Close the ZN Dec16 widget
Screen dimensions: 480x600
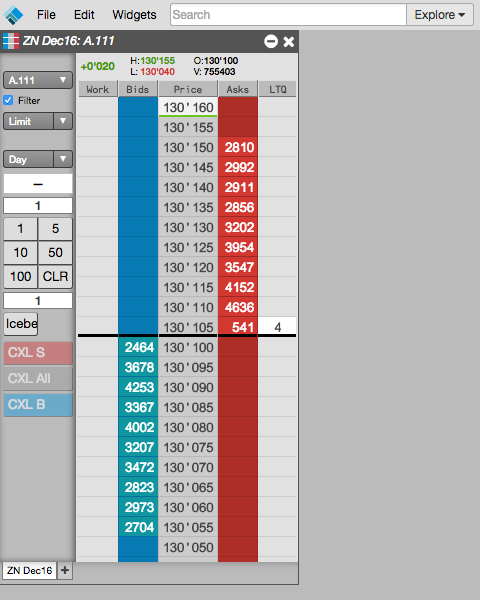pyautogui.click(x=289, y=41)
